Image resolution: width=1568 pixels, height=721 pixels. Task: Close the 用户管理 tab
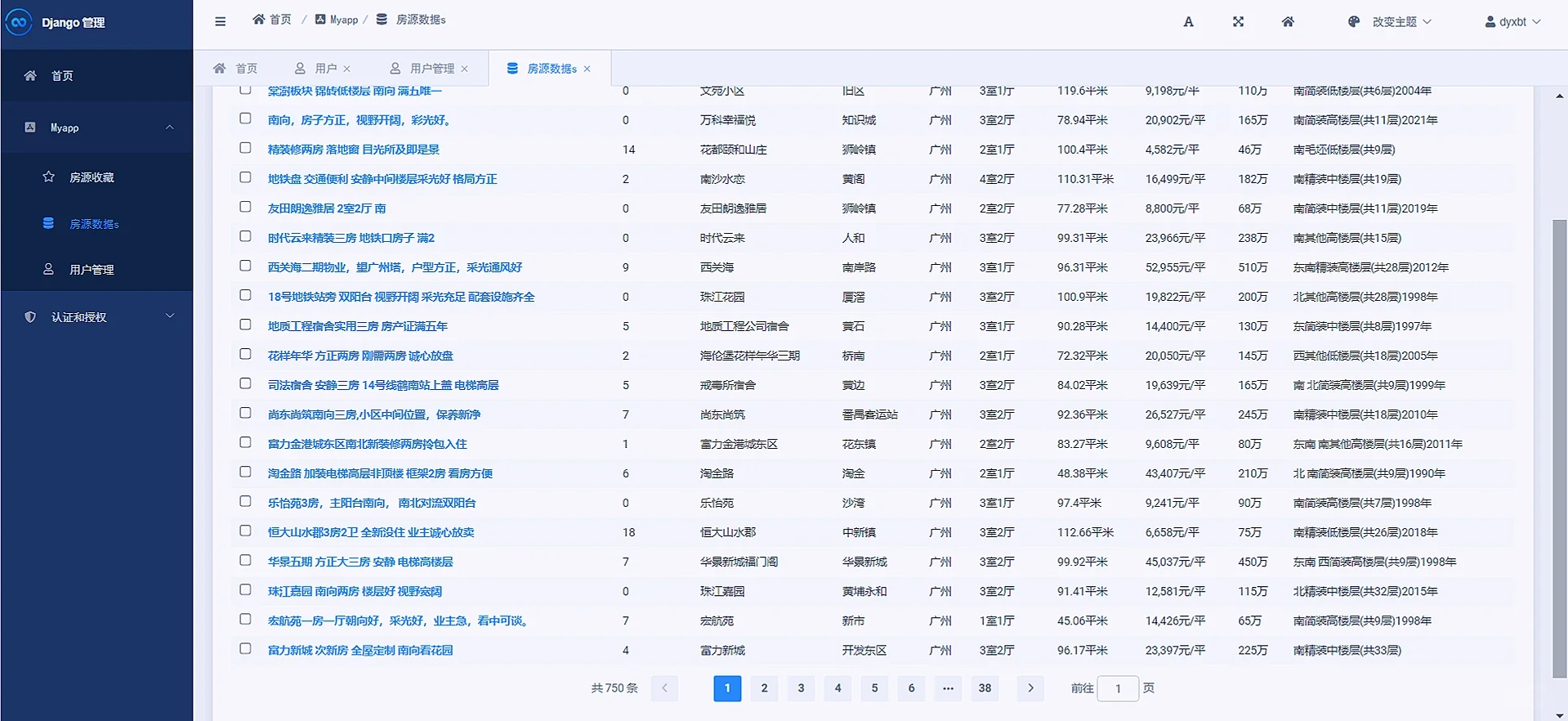click(465, 69)
